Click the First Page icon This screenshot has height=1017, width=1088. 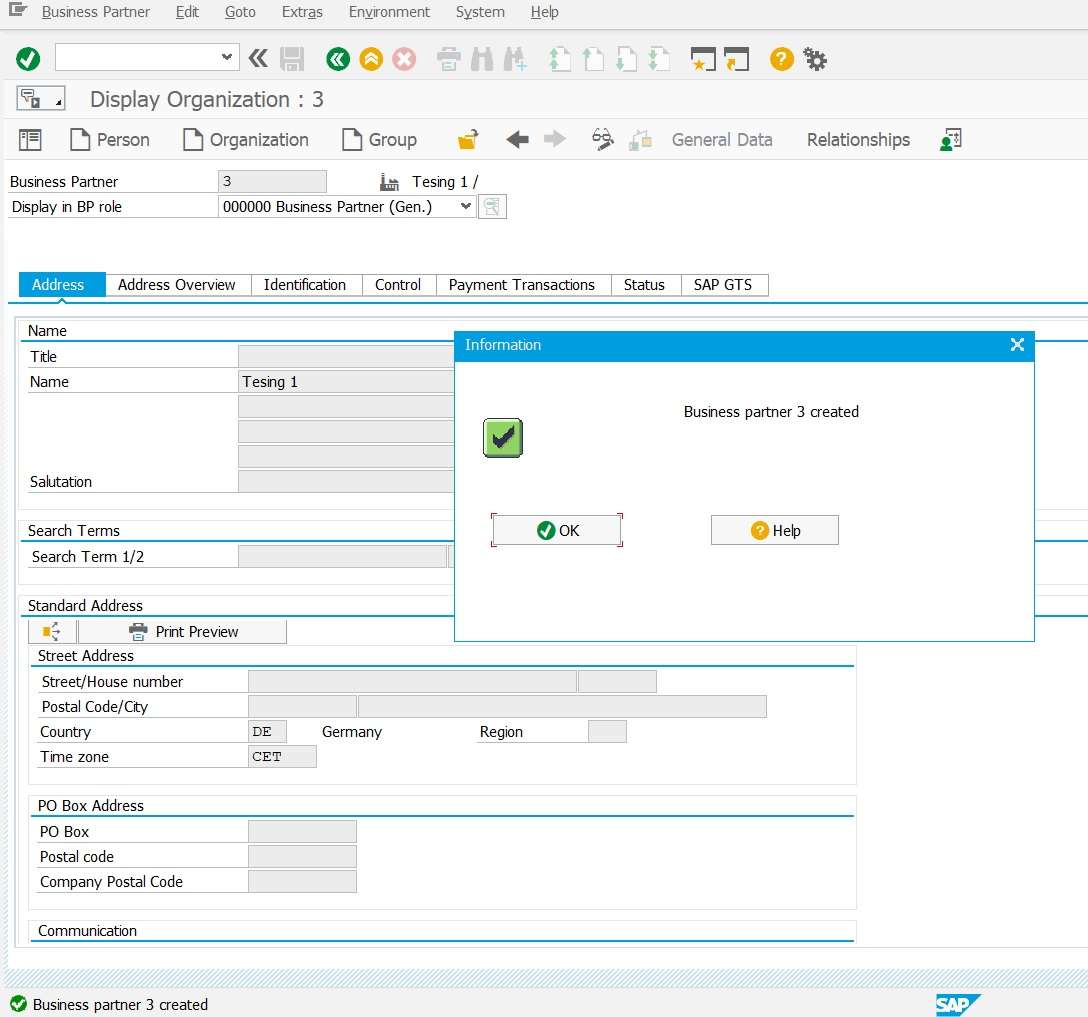pos(559,59)
